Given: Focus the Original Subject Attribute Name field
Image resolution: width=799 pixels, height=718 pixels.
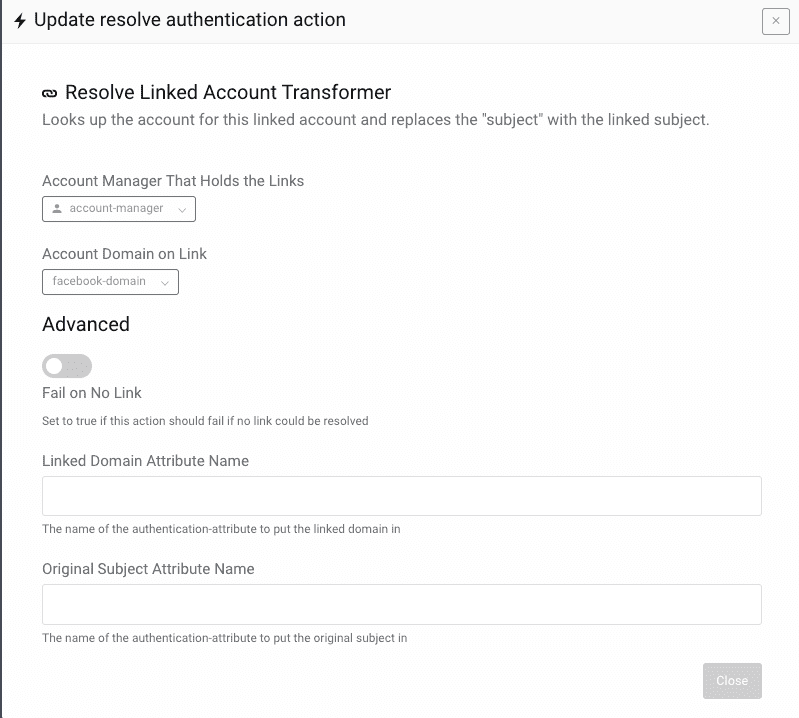Looking at the screenshot, I should click(x=401, y=604).
